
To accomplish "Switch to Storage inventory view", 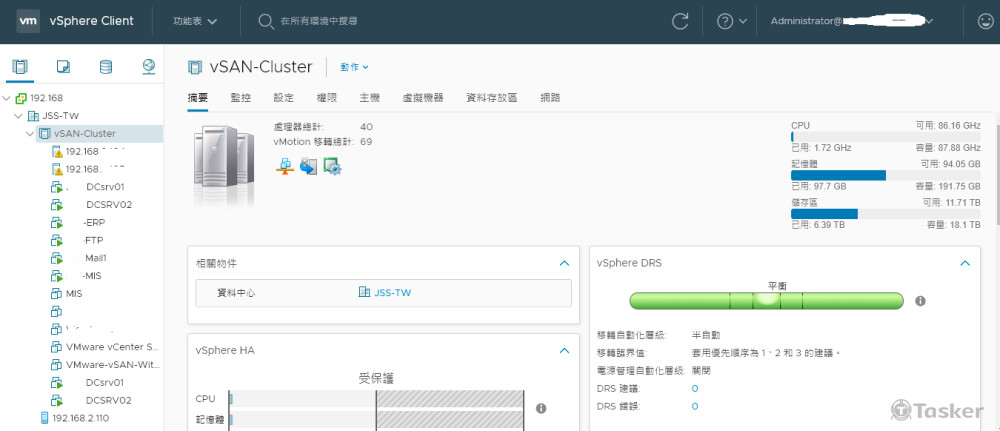I will (106, 66).
